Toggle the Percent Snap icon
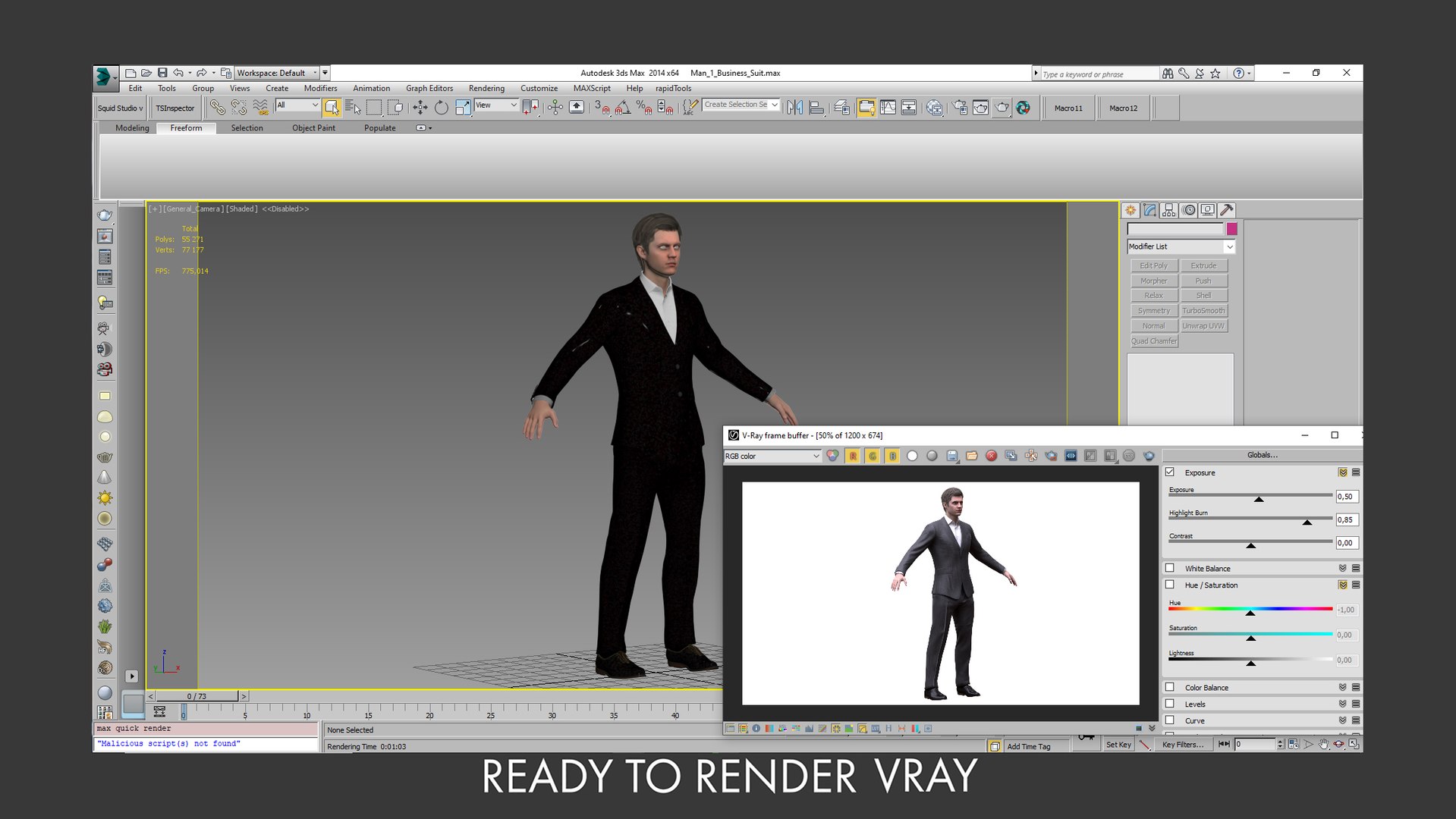This screenshot has height=819, width=1456. [x=644, y=108]
